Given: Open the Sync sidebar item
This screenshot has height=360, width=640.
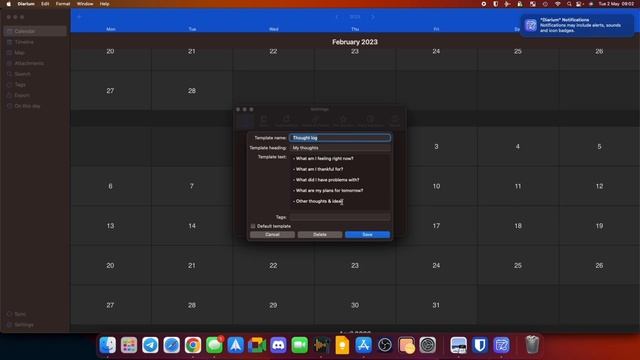Looking at the screenshot, I should tap(35, 314).
